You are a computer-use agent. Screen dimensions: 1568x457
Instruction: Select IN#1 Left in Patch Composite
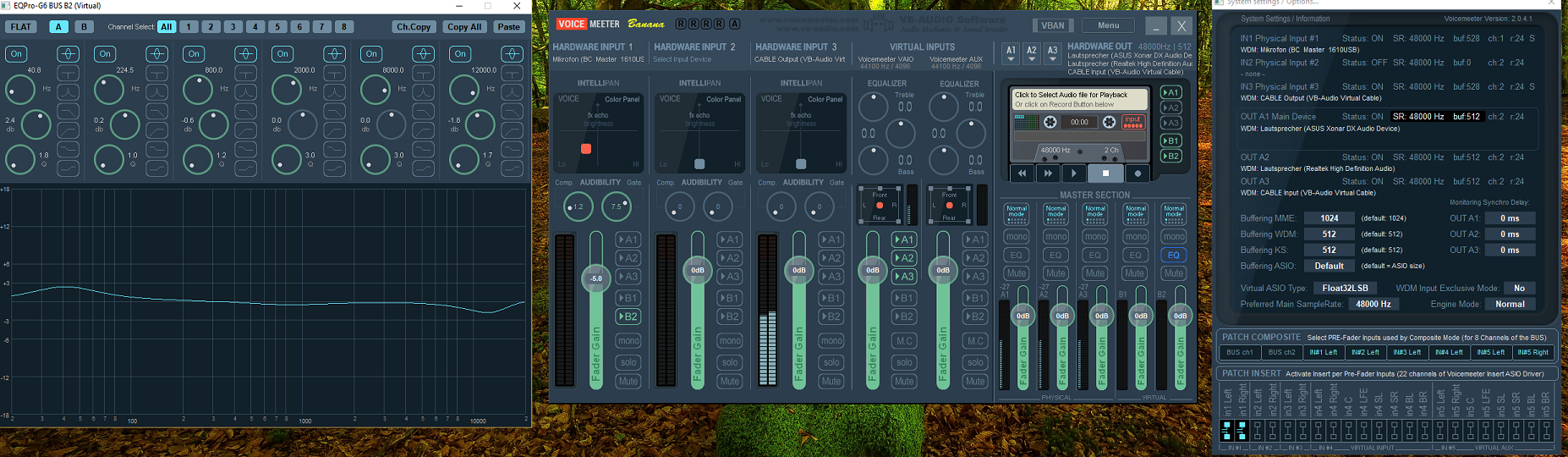[1324, 352]
